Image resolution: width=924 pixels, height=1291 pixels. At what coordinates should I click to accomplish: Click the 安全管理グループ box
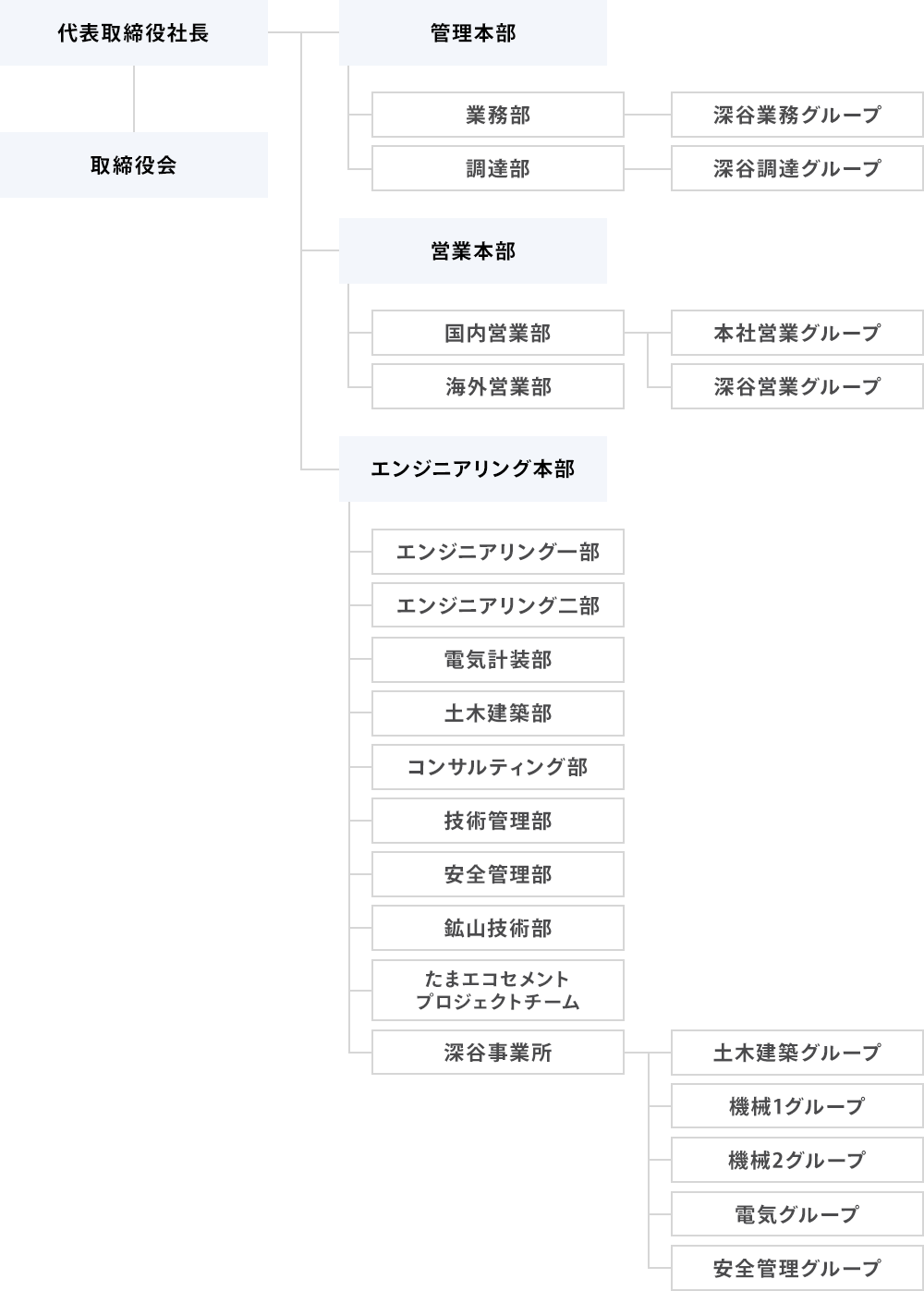coord(796,1268)
